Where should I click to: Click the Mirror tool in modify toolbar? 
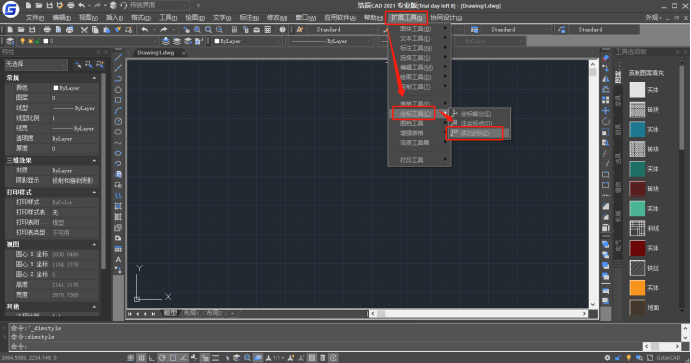point(606,79)
